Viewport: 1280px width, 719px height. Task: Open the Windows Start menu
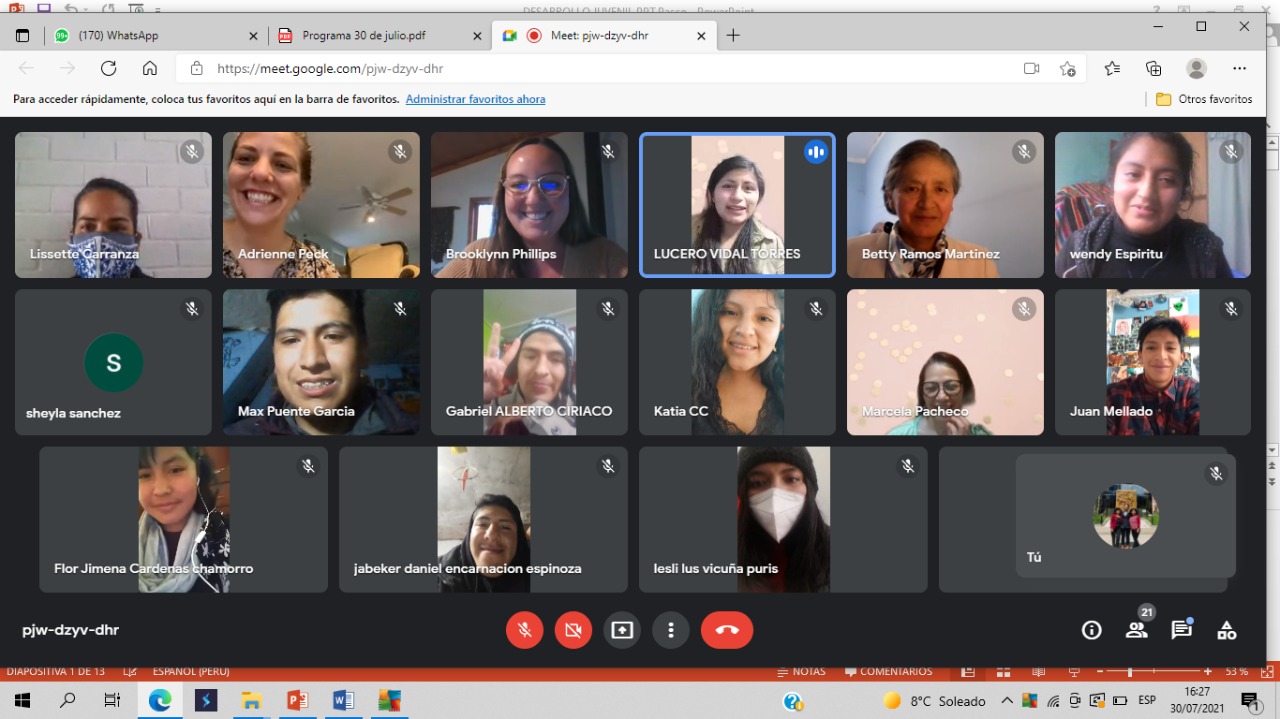pyautogui.click(x=22, y=701)
